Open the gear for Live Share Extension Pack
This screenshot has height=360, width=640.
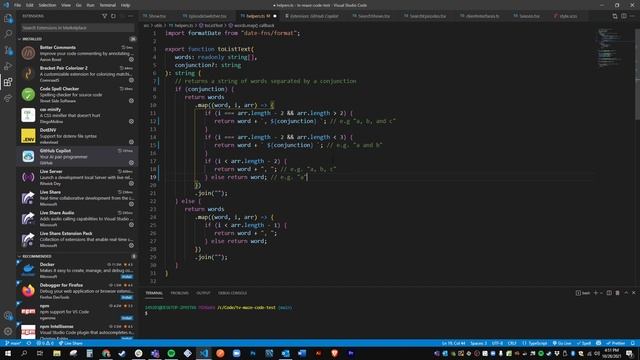(131, 246)
